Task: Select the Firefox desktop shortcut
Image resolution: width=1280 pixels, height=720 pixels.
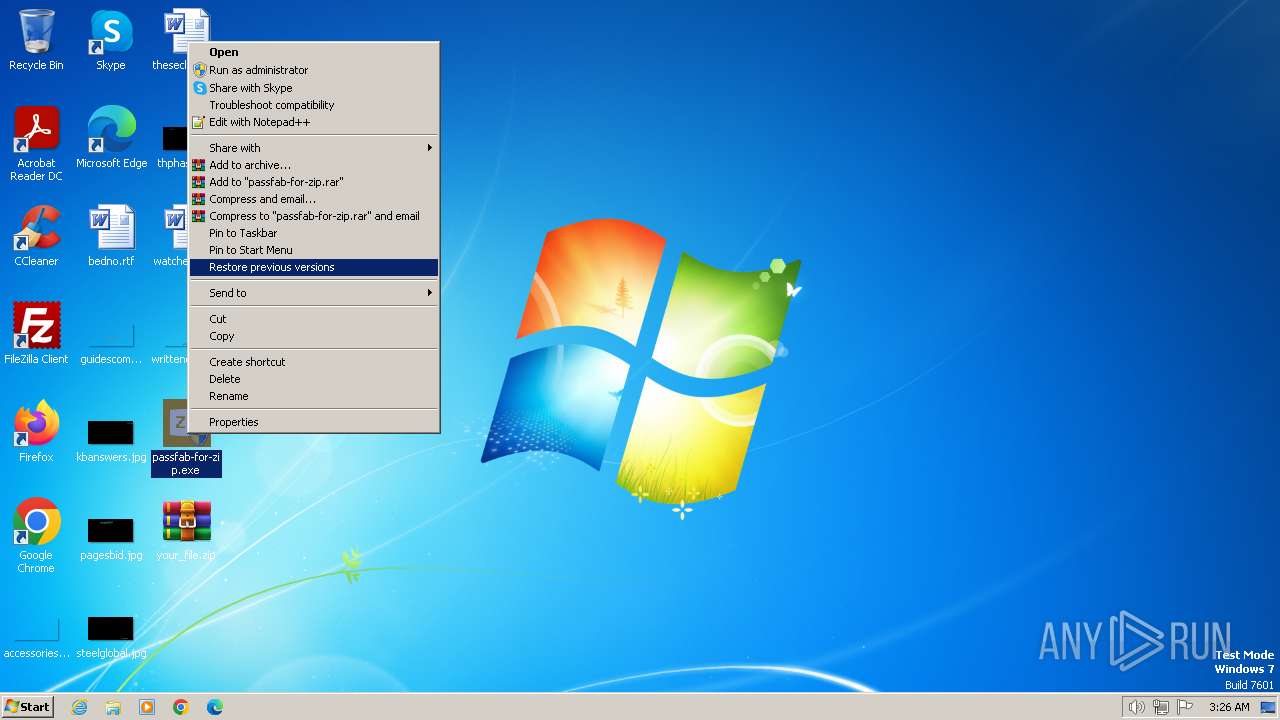Action: point(36,432)
